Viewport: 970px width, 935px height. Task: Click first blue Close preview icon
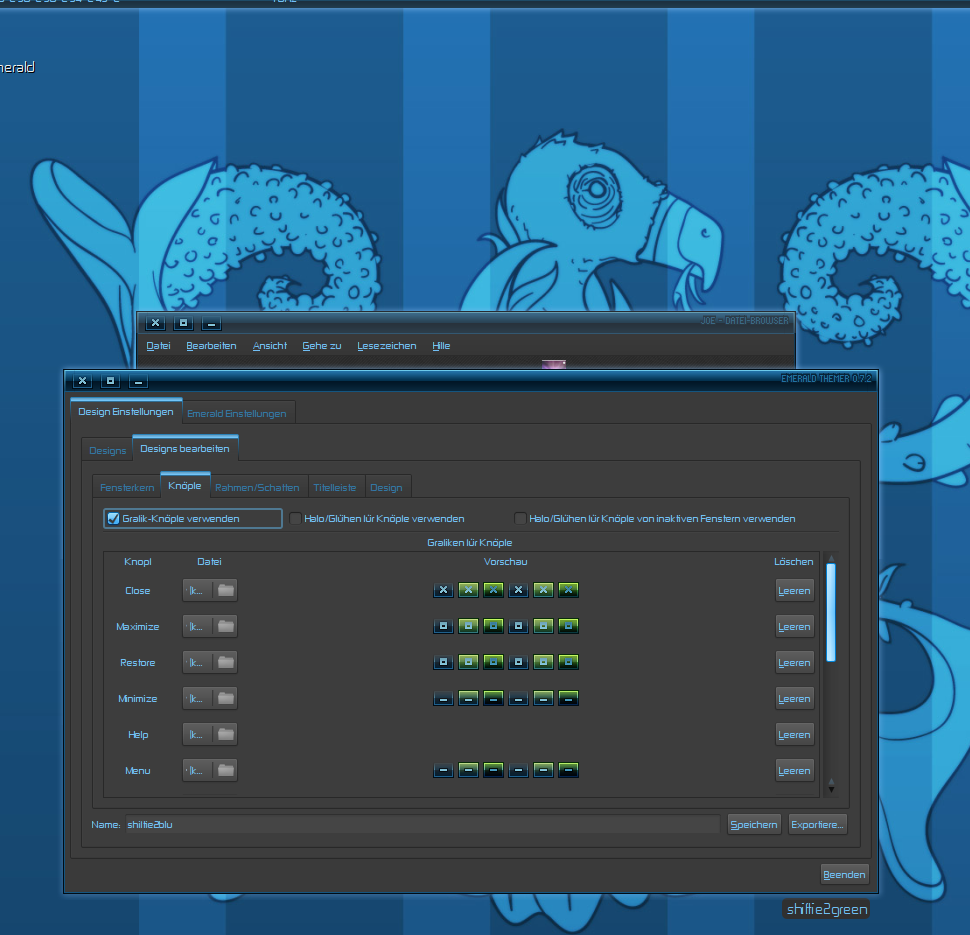pos(444,590)
